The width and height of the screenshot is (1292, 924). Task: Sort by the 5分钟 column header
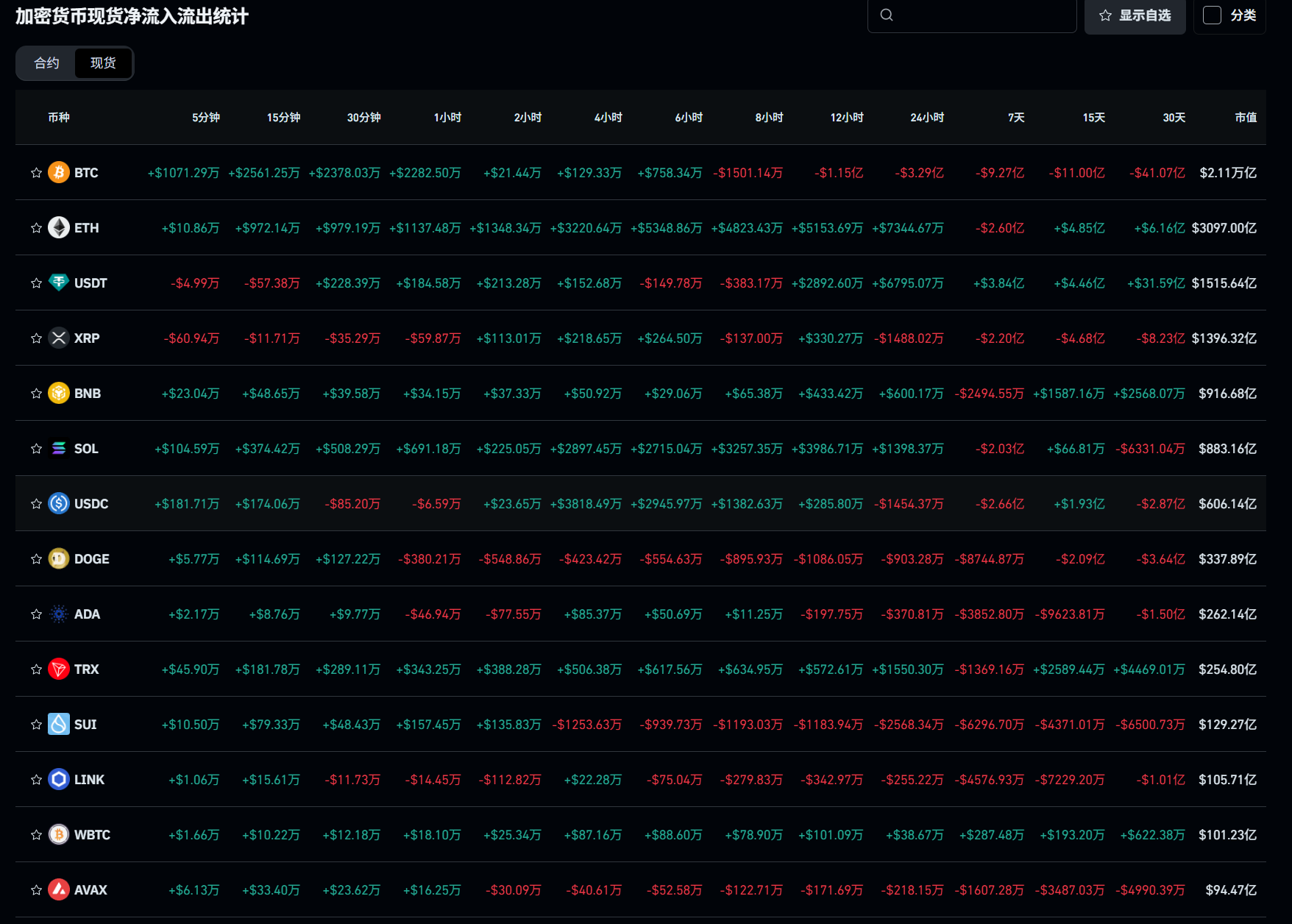point(206,118)
